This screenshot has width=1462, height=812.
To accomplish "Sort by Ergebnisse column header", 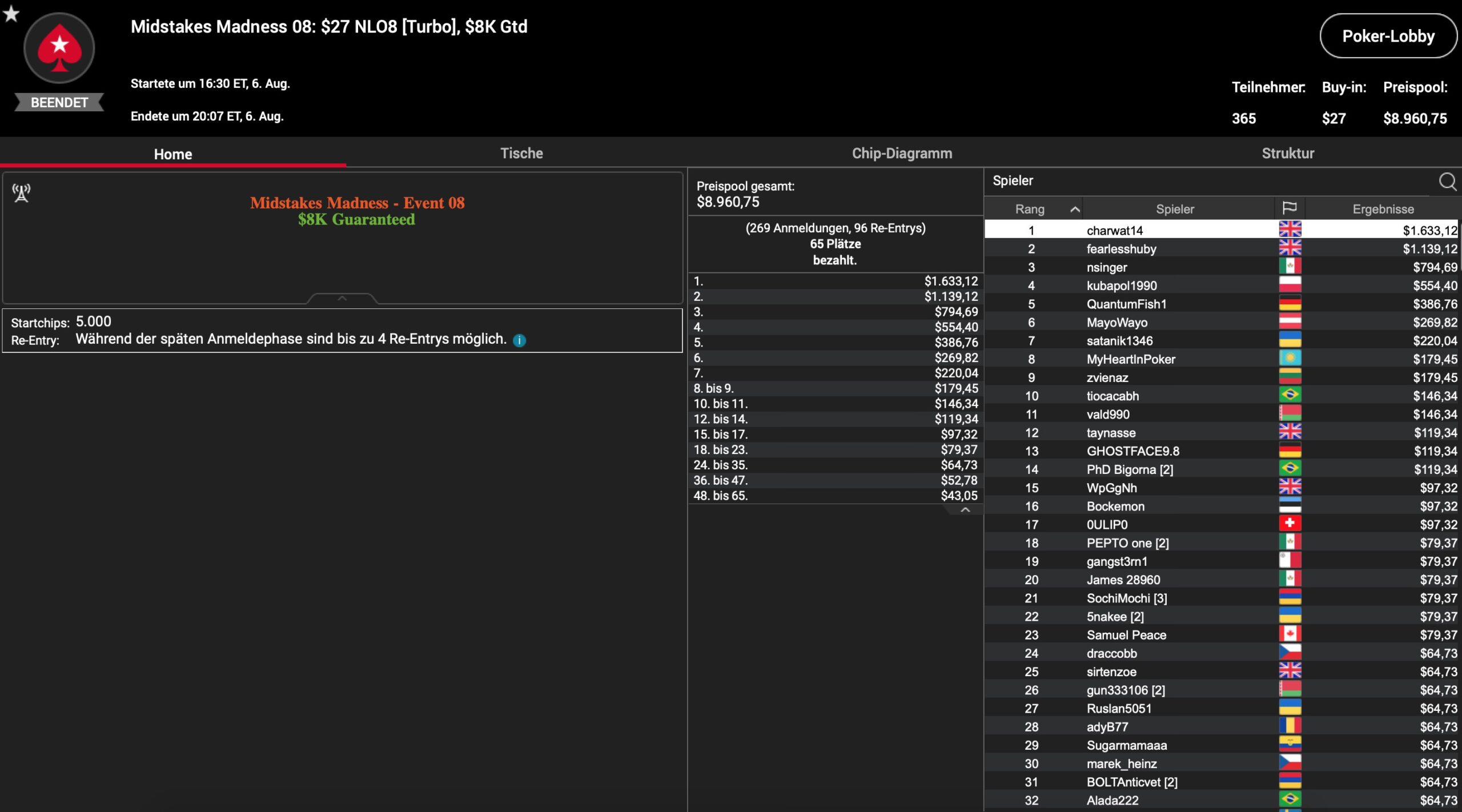I will tap(1382, 209).
